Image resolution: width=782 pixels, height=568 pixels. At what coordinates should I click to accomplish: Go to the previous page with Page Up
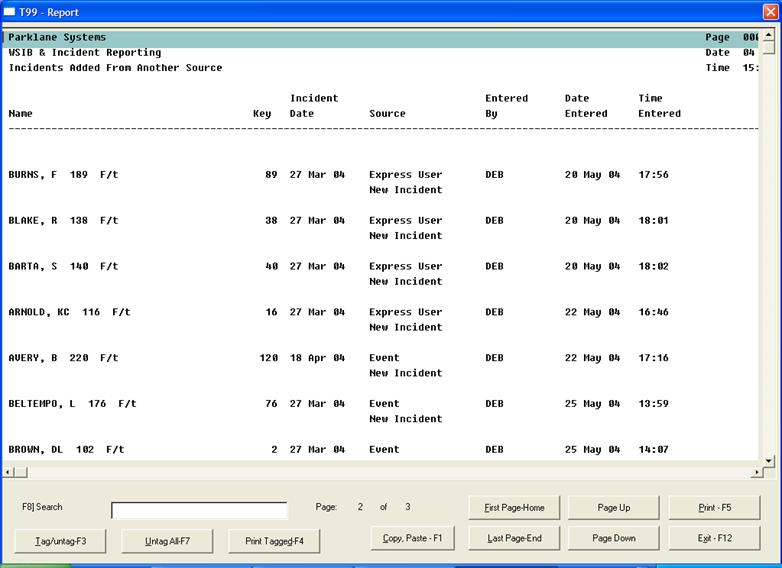tap(613, 508)
